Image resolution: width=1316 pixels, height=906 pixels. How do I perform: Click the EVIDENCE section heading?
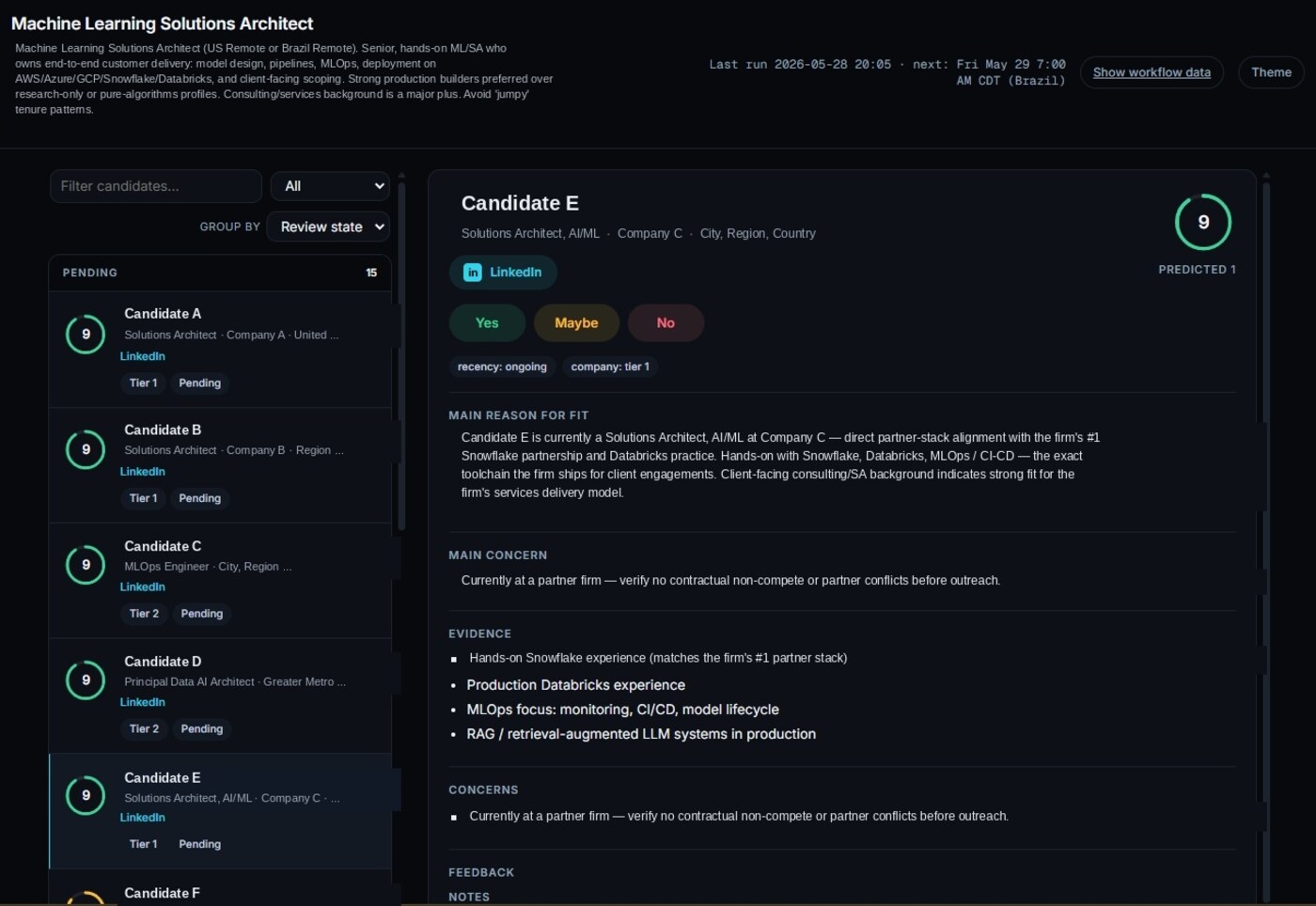(x=479, y=634)
